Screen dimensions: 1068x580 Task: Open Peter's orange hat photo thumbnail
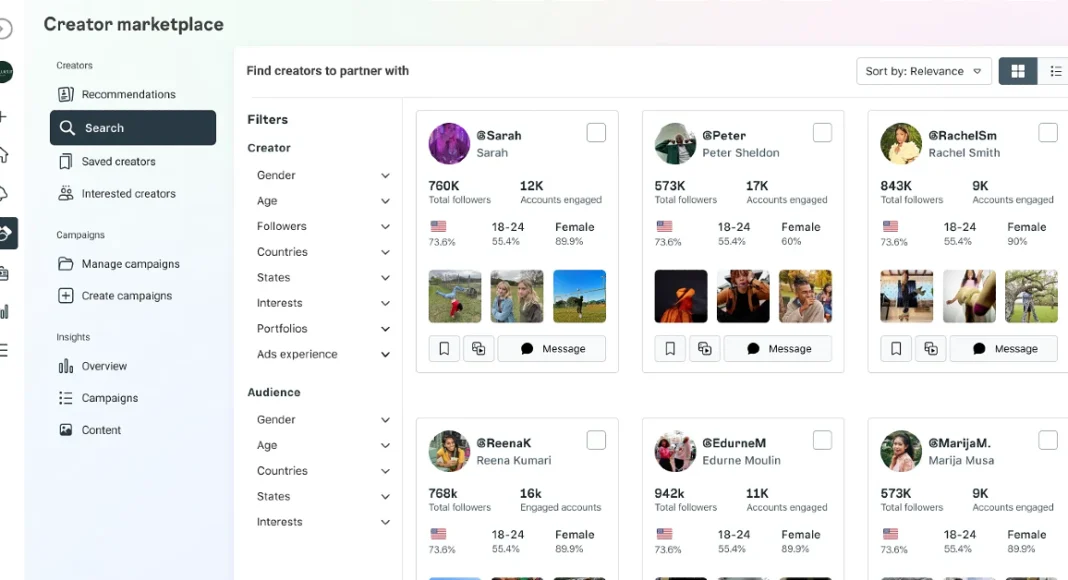click(x=681, y=296)
